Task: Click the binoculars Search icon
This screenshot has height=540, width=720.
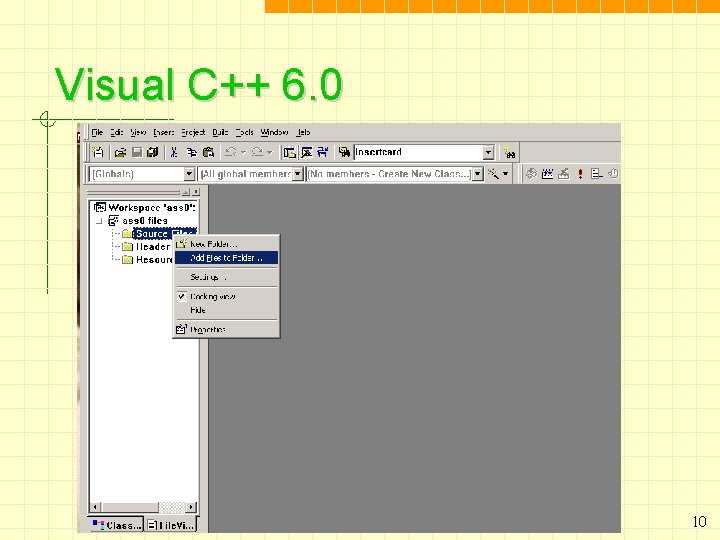Action: (x=509, y=152)
